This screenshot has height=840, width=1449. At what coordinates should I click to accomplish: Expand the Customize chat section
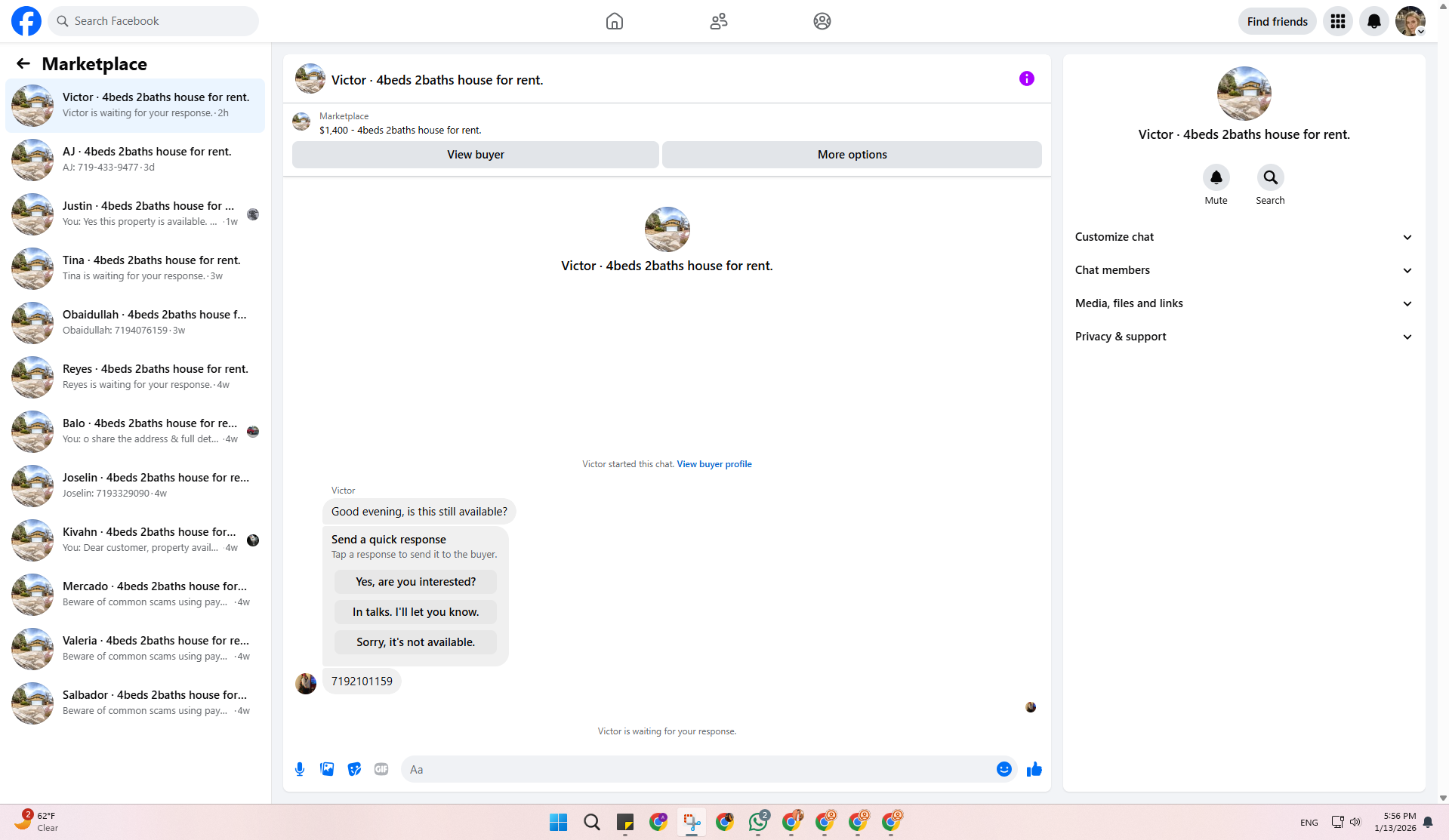tap(1244, 237)
